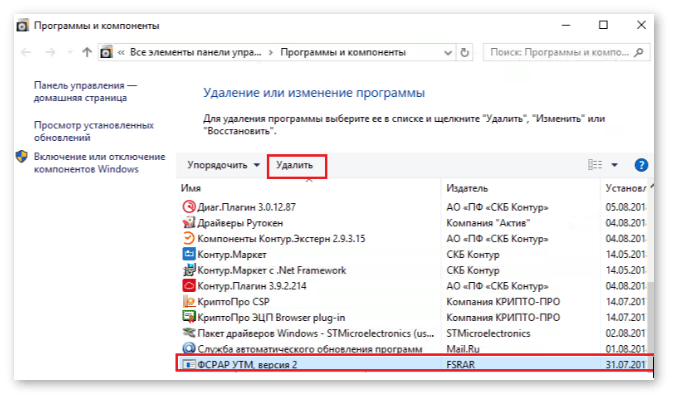Select 'ФСРАР УТМ, версия 2' row
This screenshot has width=673, height=399.
415,364
